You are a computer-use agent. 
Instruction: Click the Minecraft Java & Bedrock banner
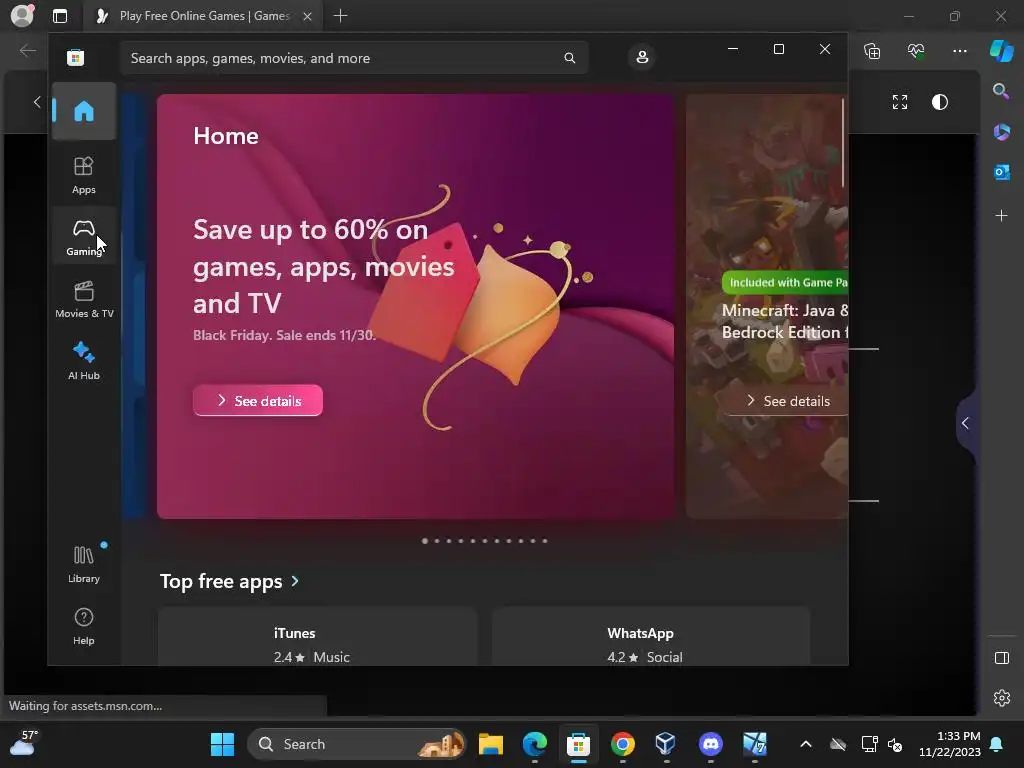[x=767, y=306]
